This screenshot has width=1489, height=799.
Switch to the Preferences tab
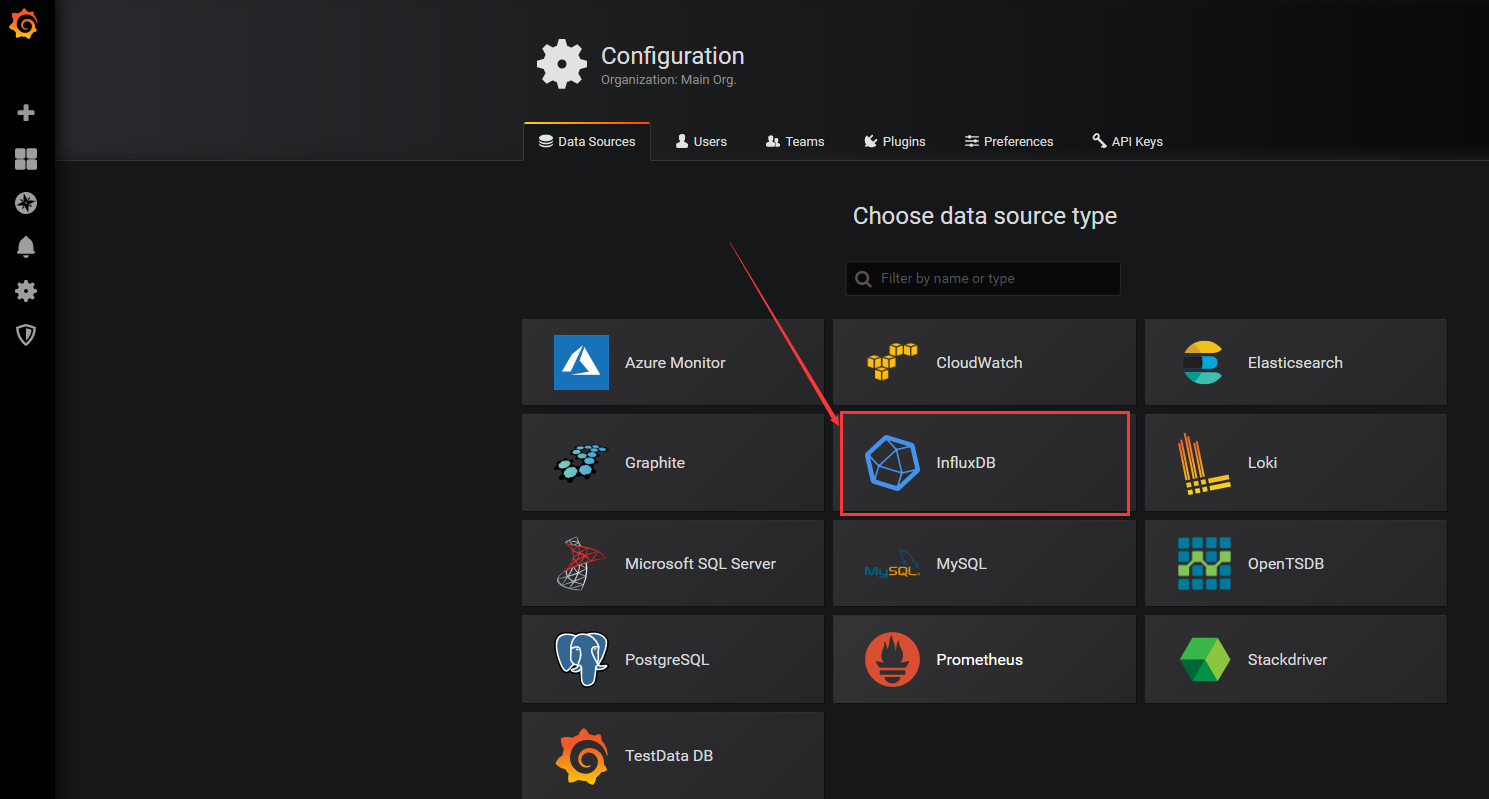pos(1009,142)
